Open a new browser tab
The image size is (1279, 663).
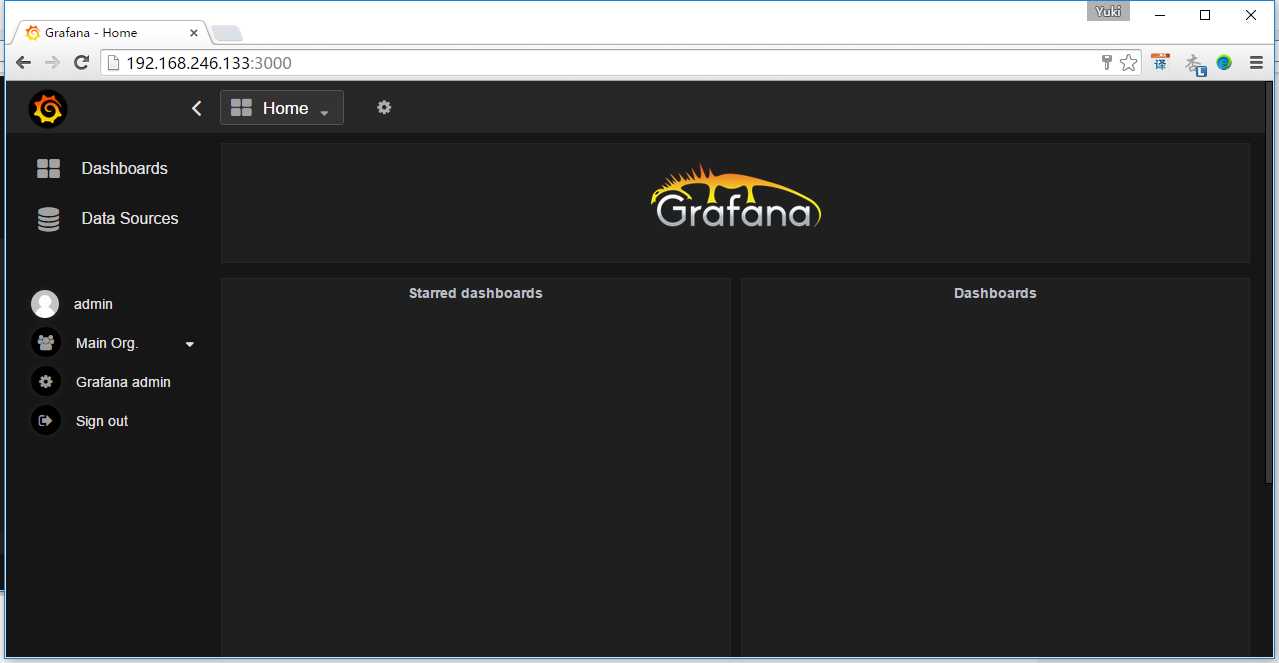[x=227, y=34]
